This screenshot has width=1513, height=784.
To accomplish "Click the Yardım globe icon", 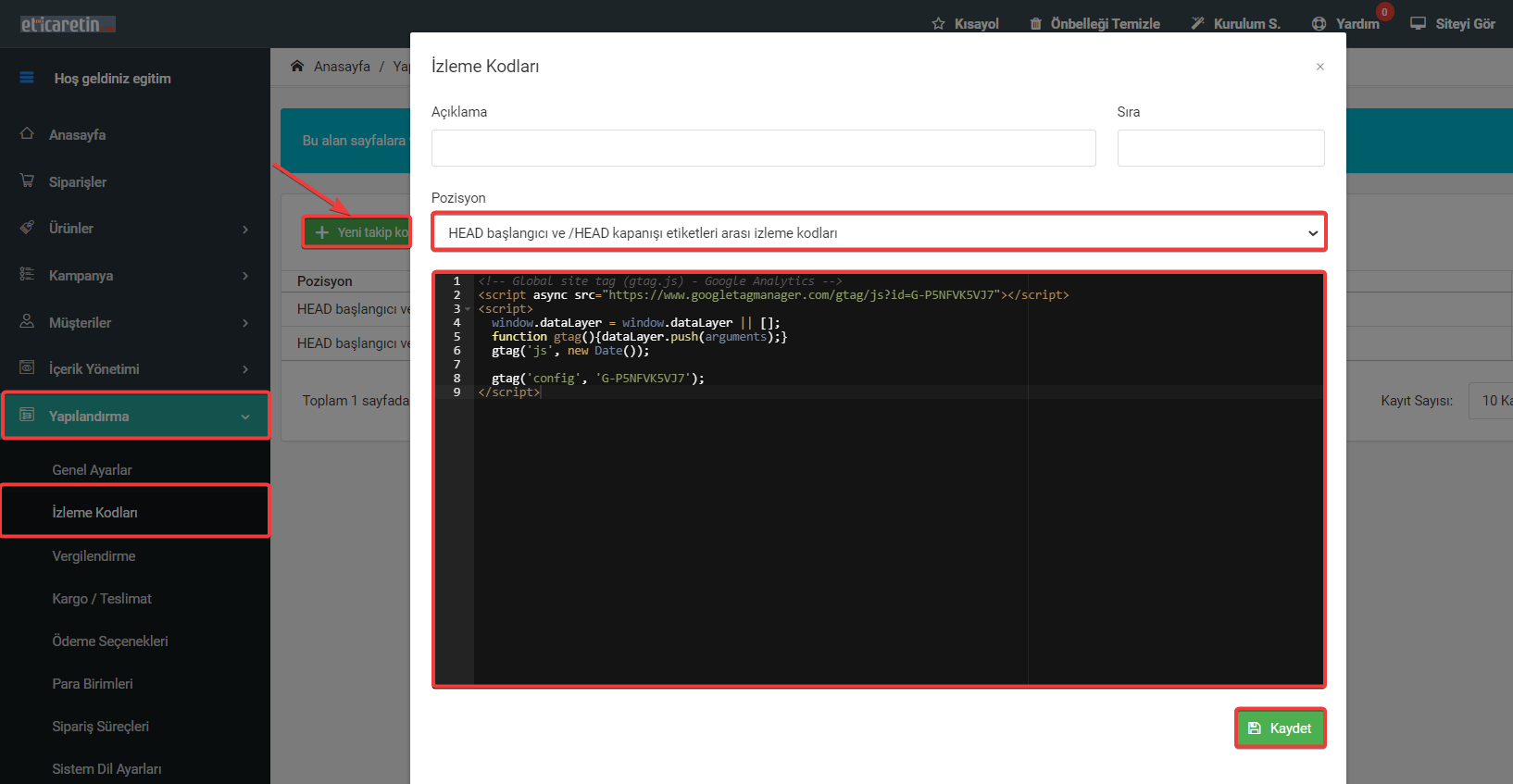I will coord(1319,24).
